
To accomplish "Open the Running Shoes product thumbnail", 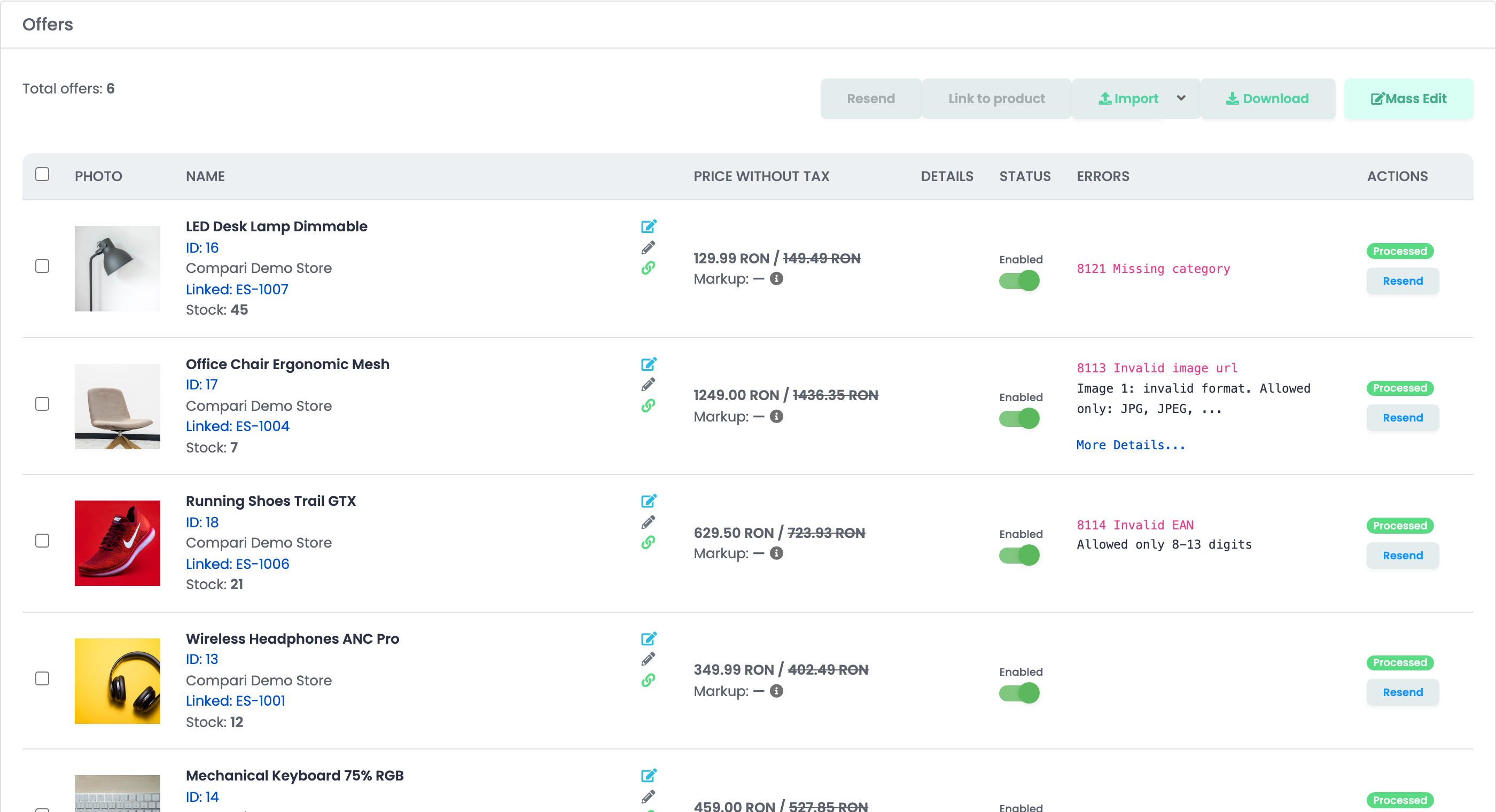I will (x=118, y=543).
